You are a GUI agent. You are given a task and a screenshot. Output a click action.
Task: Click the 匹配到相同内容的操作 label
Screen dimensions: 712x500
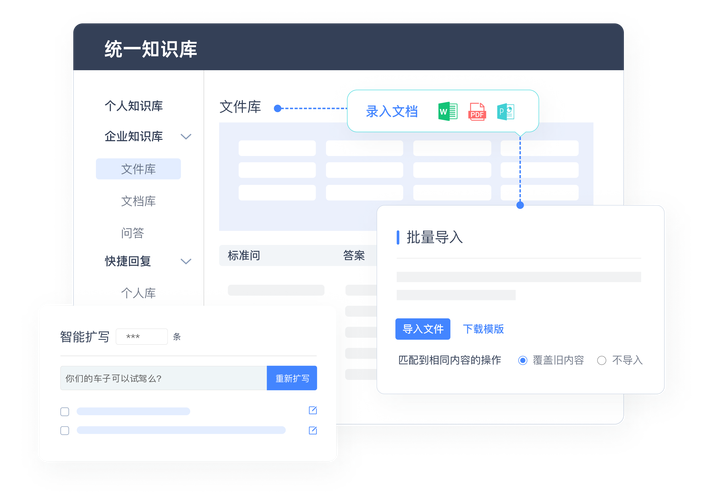point(450,361)
